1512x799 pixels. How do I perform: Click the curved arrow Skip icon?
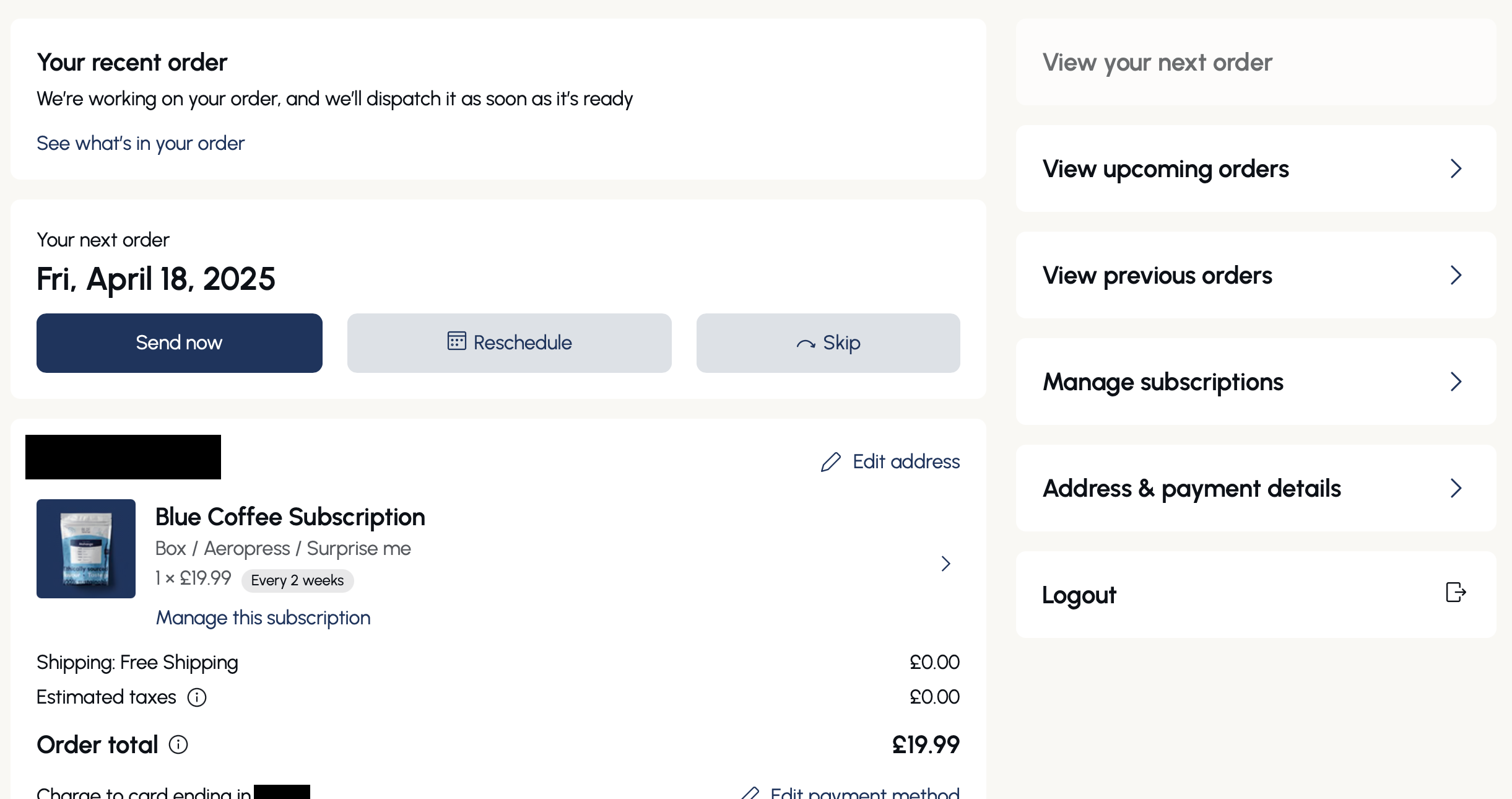point(806,344)
